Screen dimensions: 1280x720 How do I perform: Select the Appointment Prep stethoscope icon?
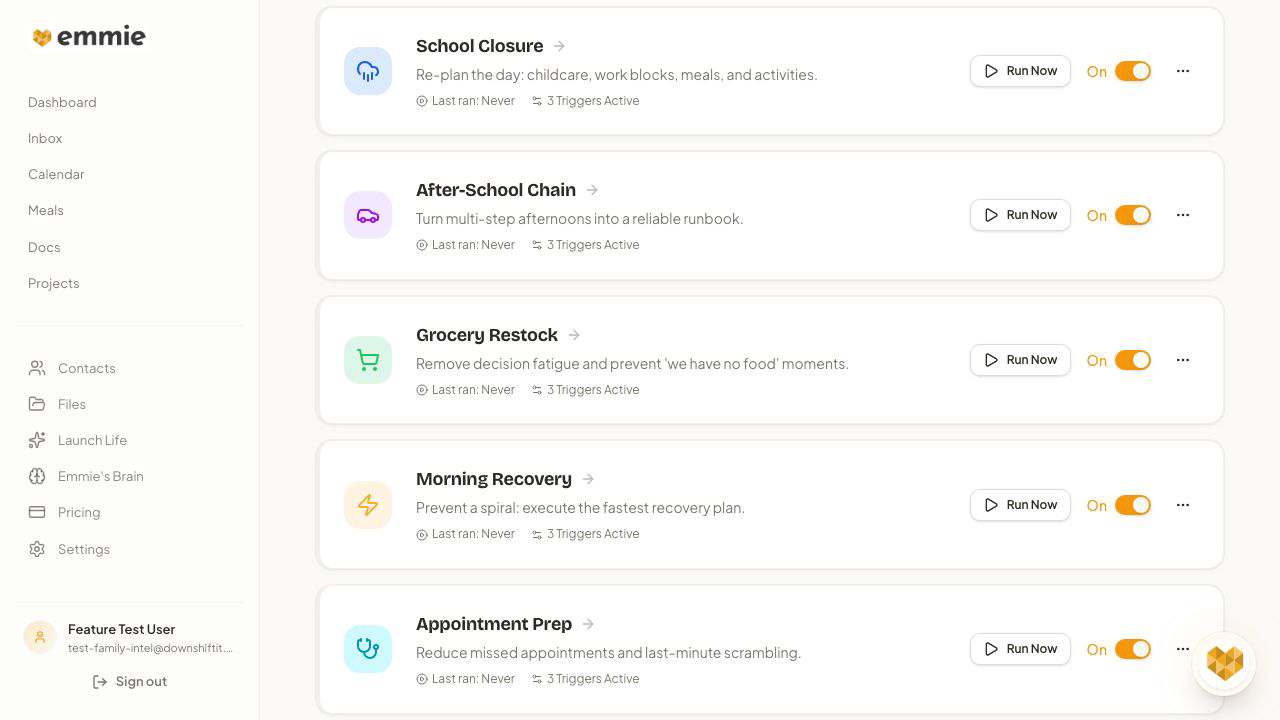(x=368, y=649)
